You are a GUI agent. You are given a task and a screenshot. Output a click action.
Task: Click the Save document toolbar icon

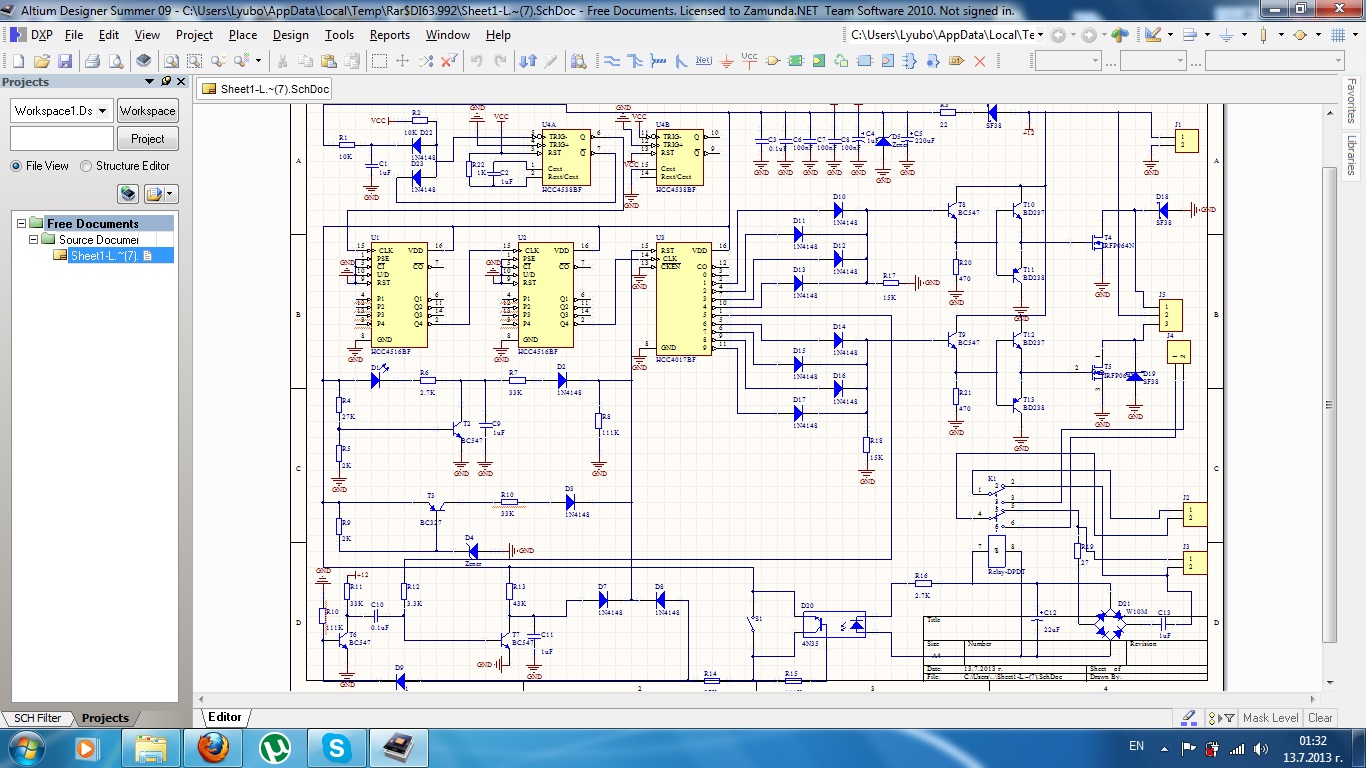click(x=65, y=61)
